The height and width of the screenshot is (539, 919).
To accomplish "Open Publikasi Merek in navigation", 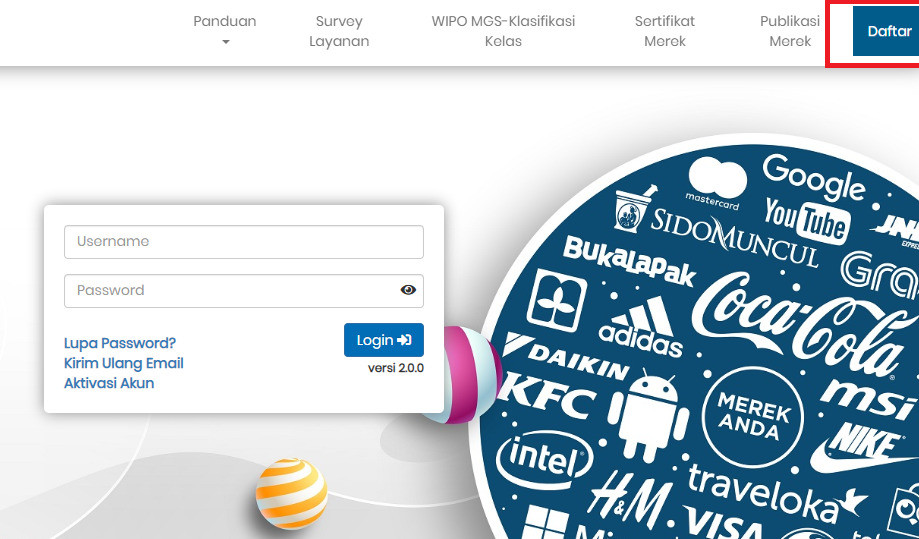I will pos(790,31).
